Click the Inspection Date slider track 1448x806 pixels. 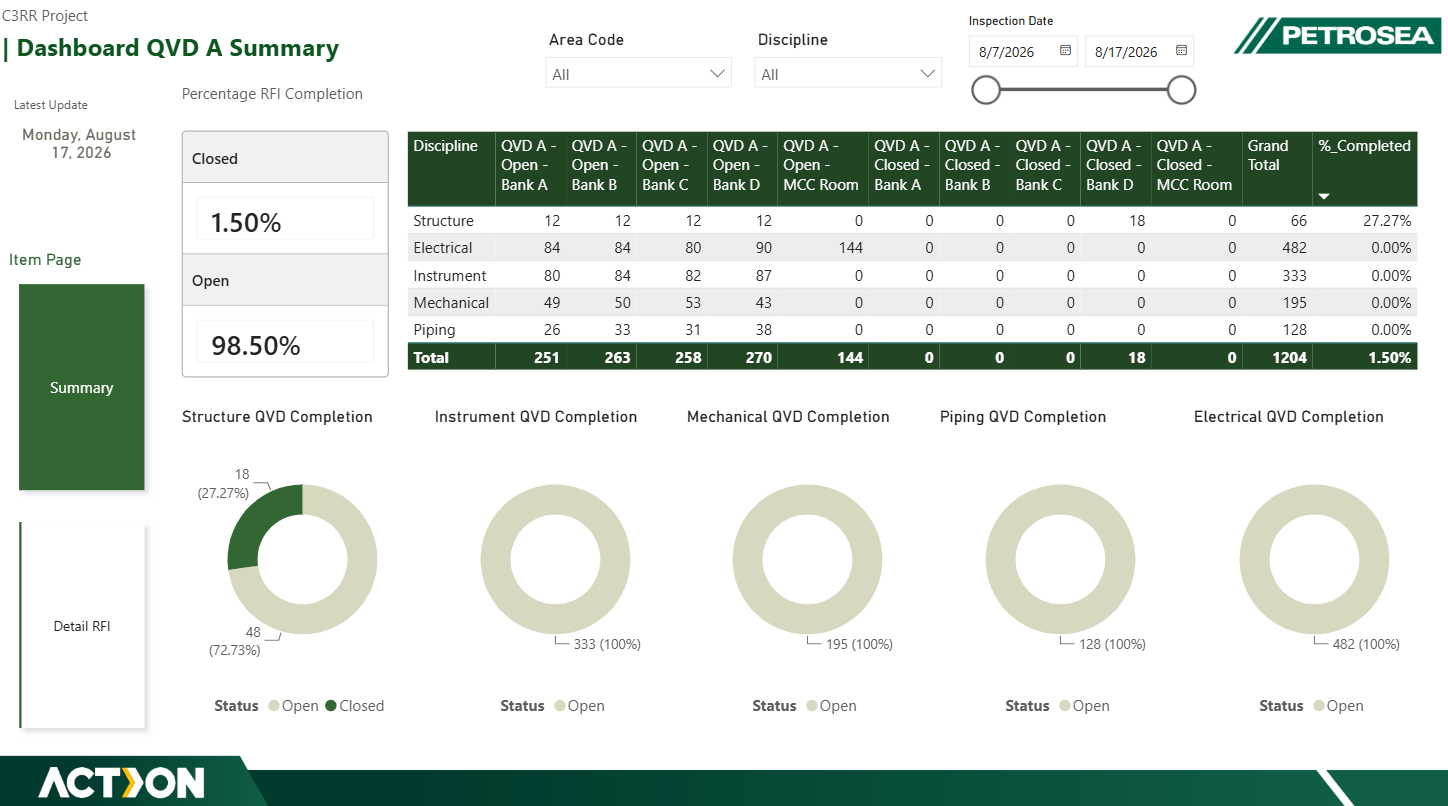[x=1084, y=90]
